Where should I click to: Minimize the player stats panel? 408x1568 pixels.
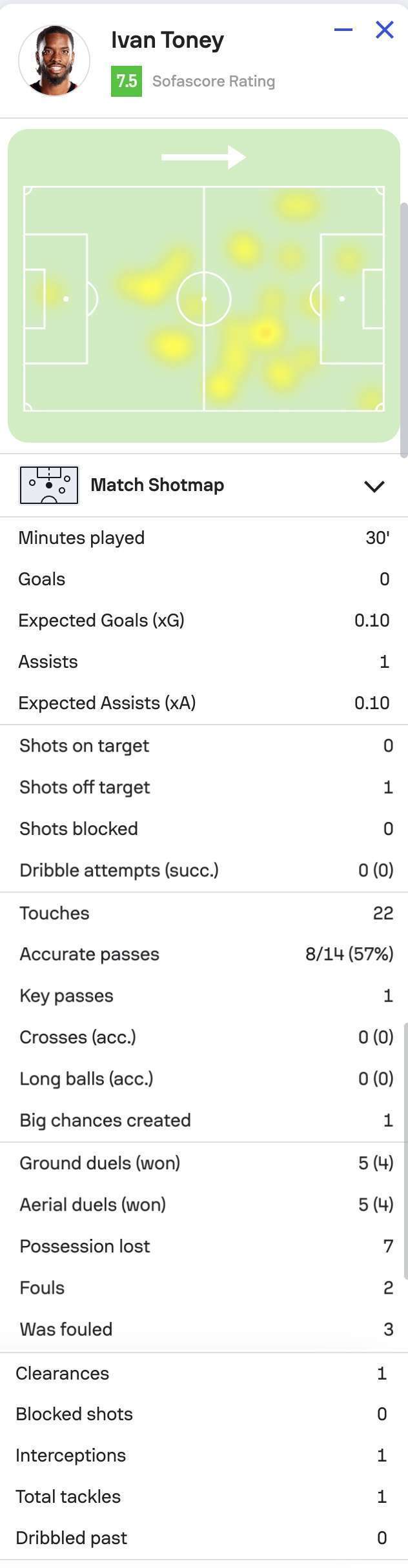(343, 30)
